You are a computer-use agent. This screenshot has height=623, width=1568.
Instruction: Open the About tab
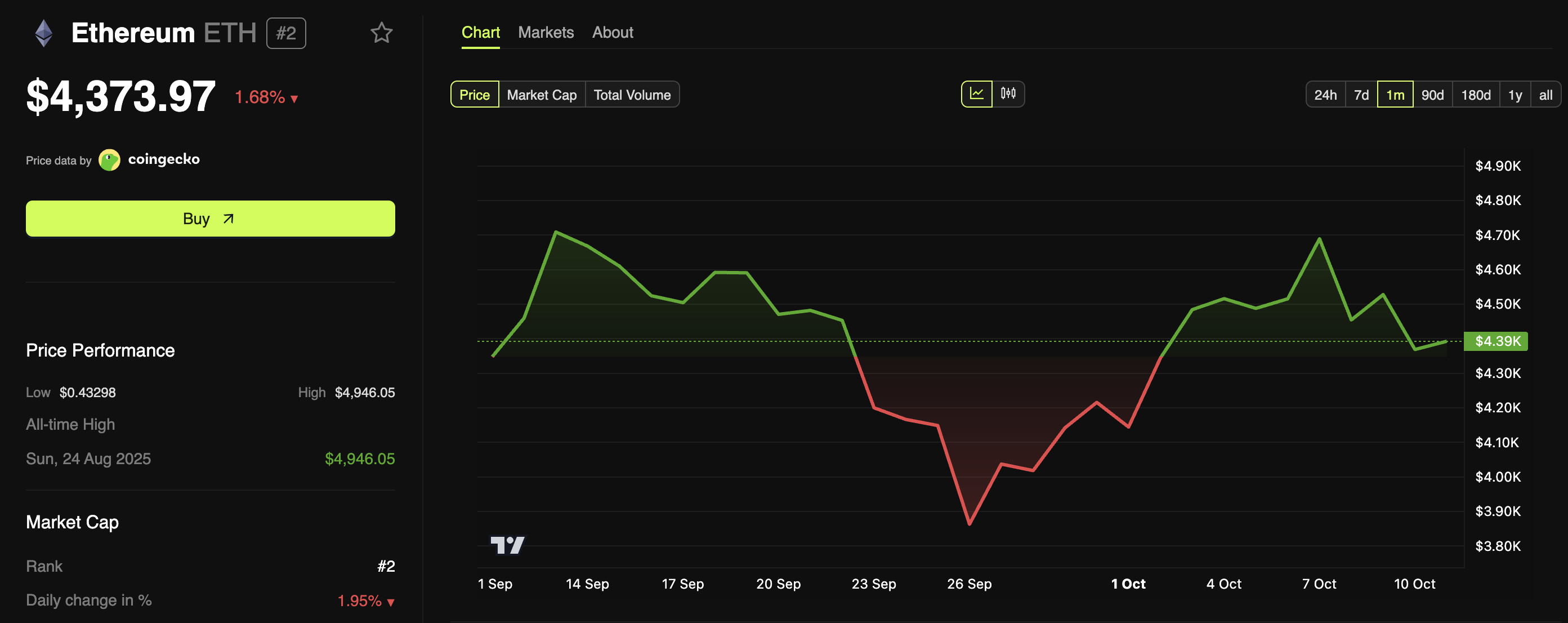(613, 32)
